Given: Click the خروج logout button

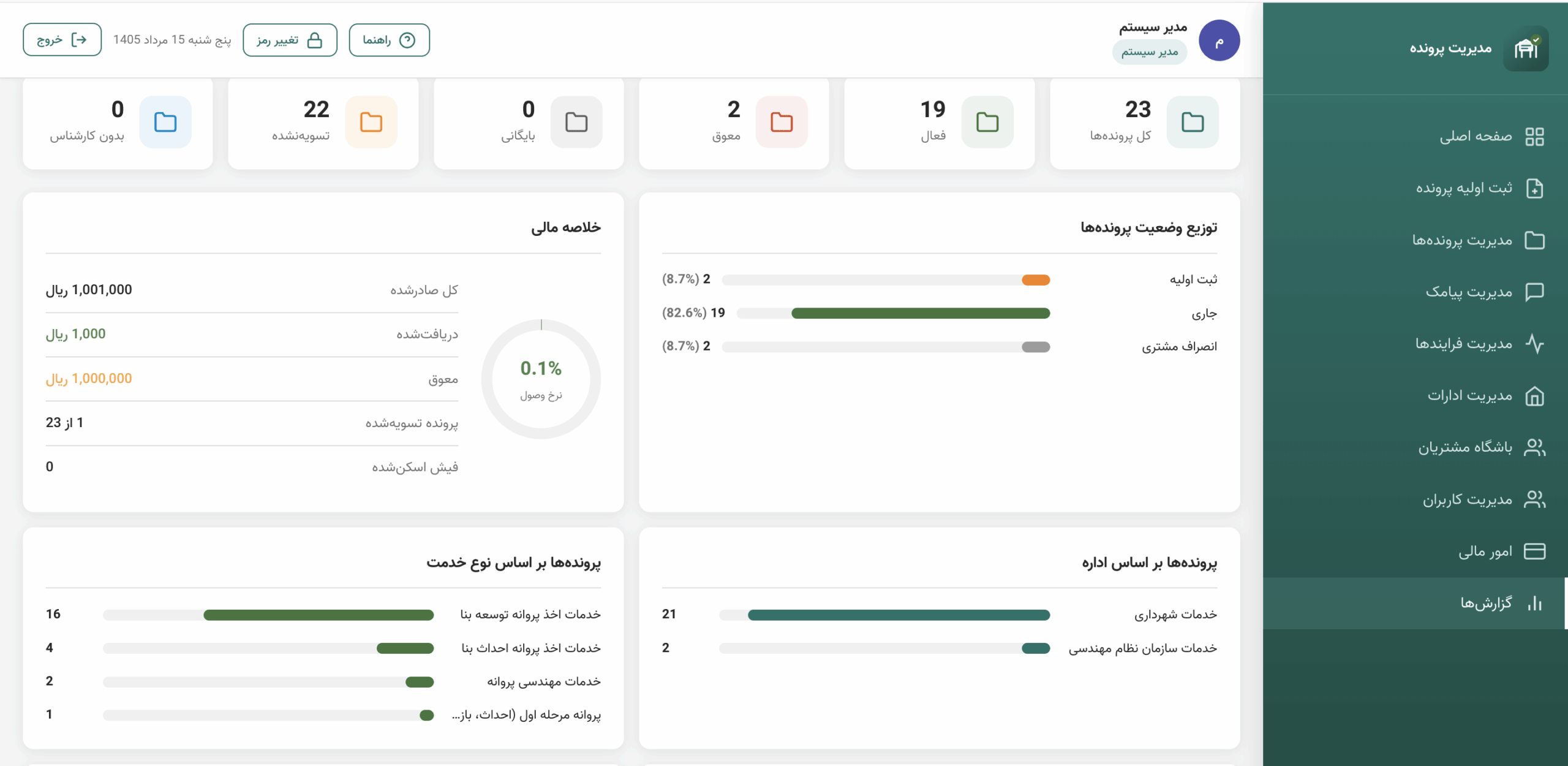Looking at the screenshot, I should pos(62,40).
